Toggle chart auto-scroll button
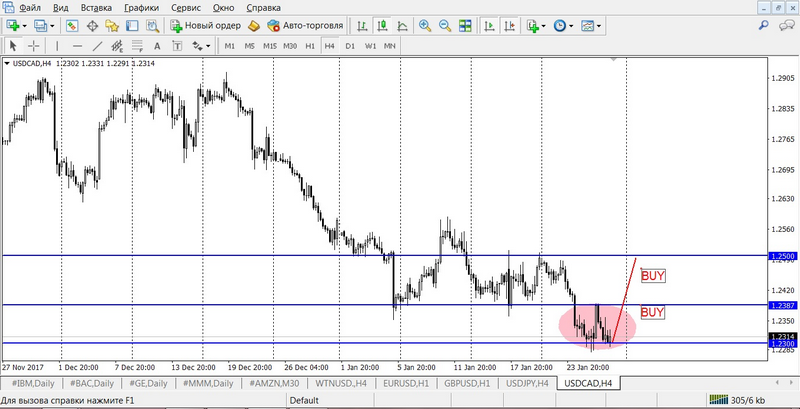800x409 pixels. 490,25
